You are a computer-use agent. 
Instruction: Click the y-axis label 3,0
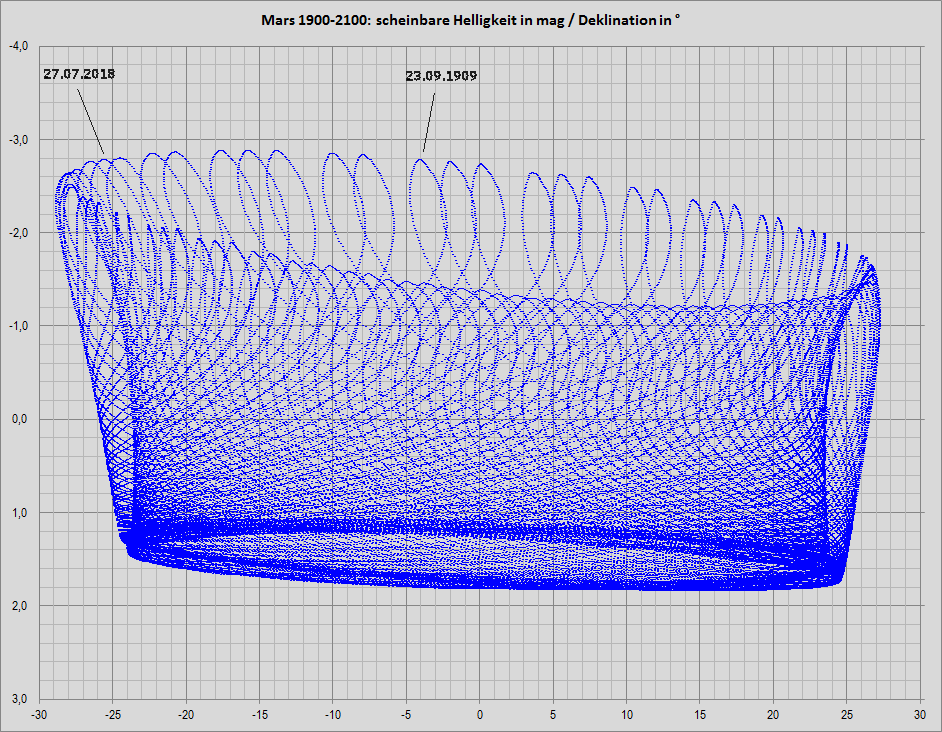click(x=22, y=699)
